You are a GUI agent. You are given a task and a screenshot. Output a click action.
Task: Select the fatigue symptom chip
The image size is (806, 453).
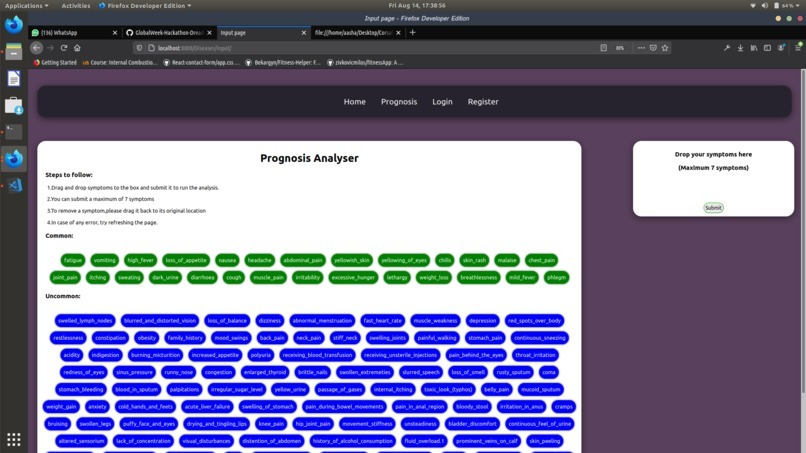[72, 260]
